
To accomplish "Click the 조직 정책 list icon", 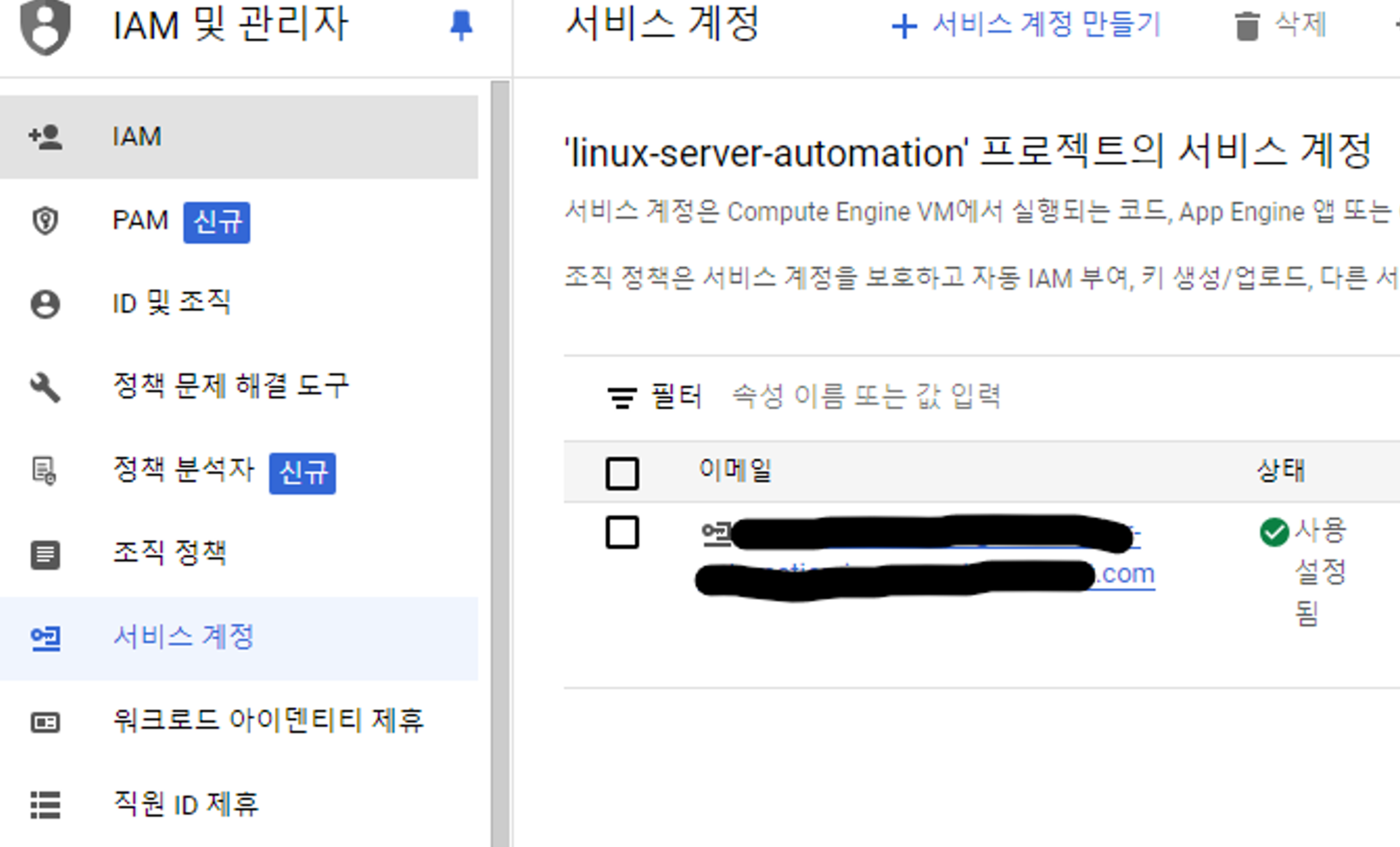I will tap(45, 555).
